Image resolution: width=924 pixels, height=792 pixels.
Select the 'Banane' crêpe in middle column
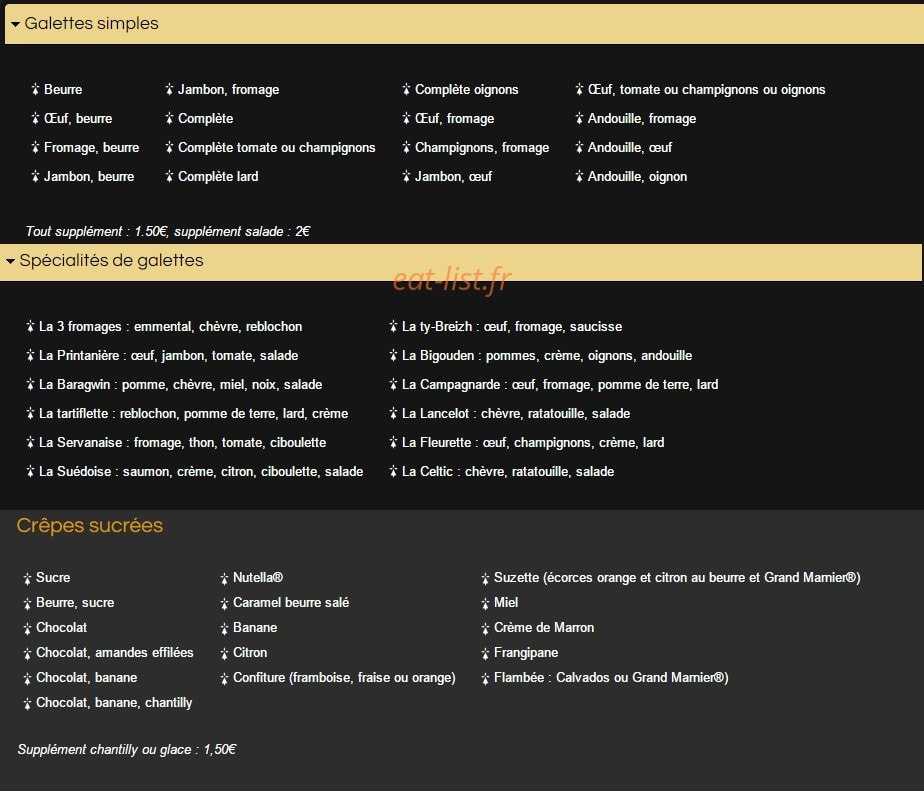pyautogui.click(x=255, y=627)
